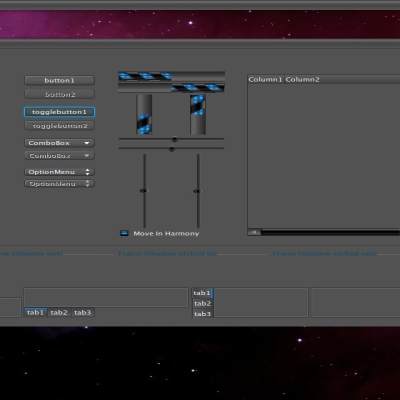Expand the second ComboBox dropdown arrow

(x=87, y=156)
